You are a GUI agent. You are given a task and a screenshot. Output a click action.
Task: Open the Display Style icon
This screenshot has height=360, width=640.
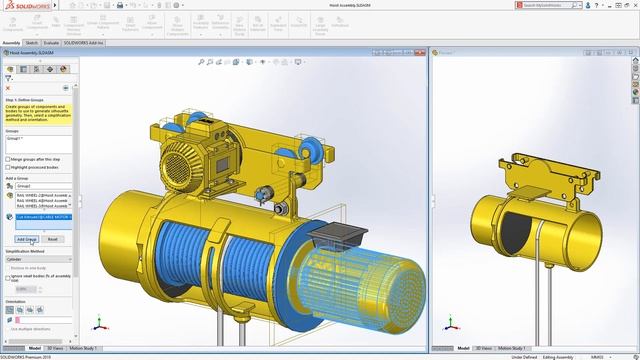tap(249, 62)
